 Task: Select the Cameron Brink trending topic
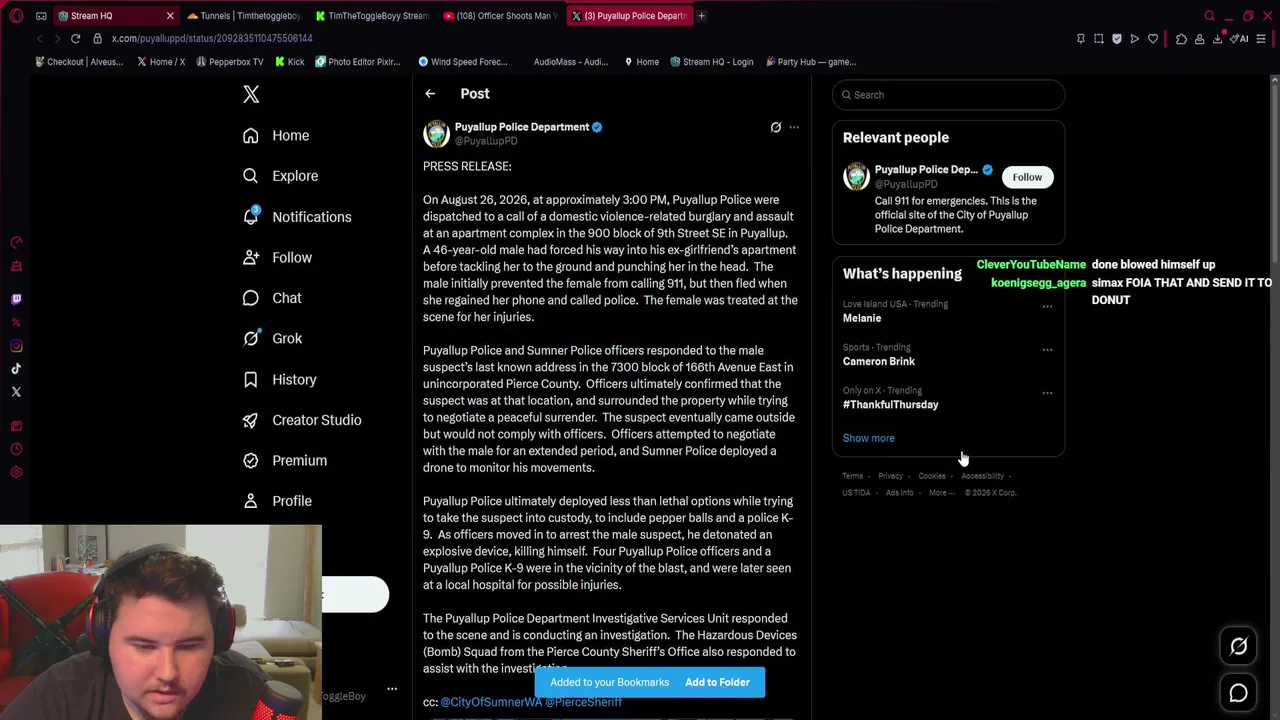pos(879,361)
